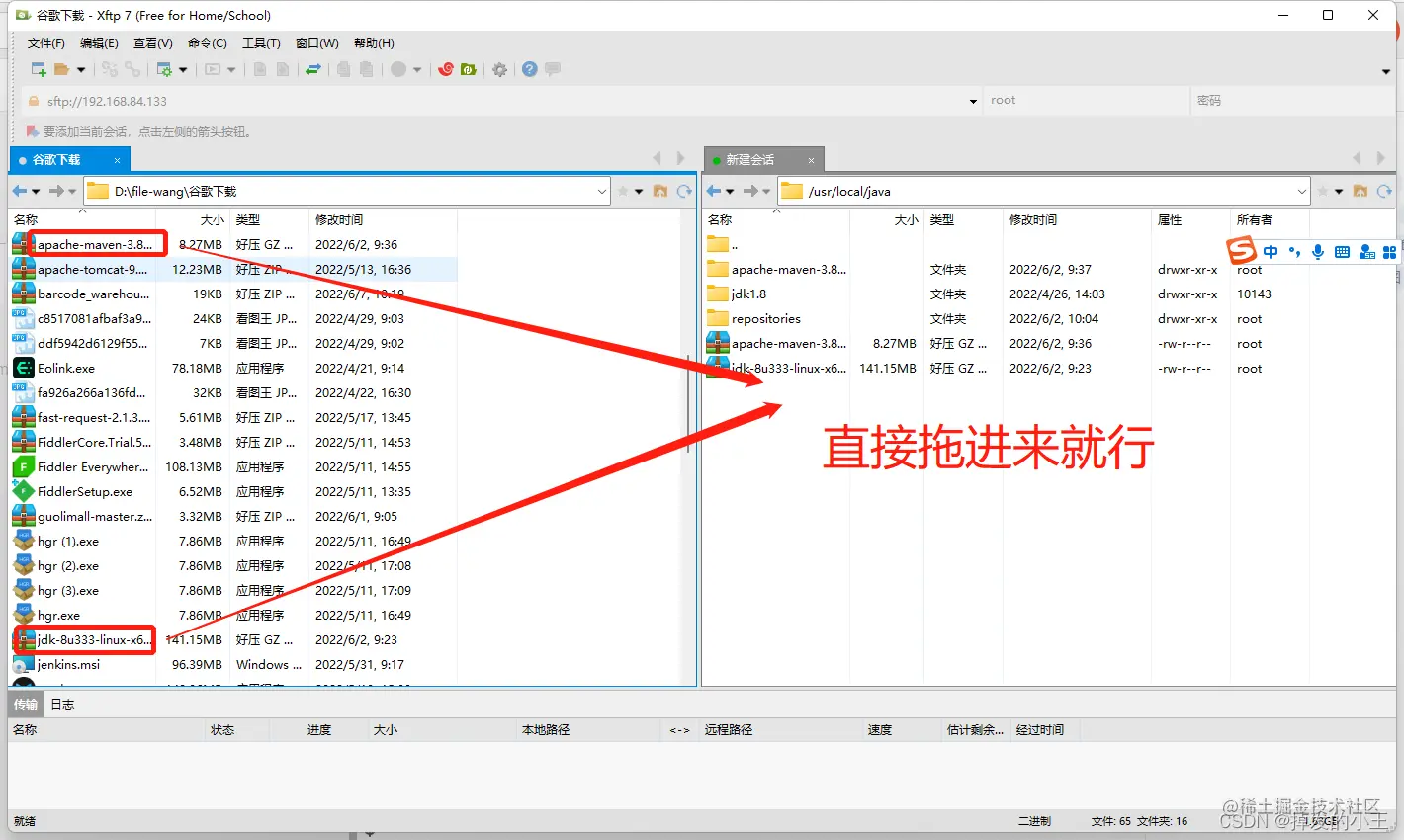This screenshot has width=1404, height=840.
Task: Switch to the 传输 transfers tab
Action: coord(26,705)
